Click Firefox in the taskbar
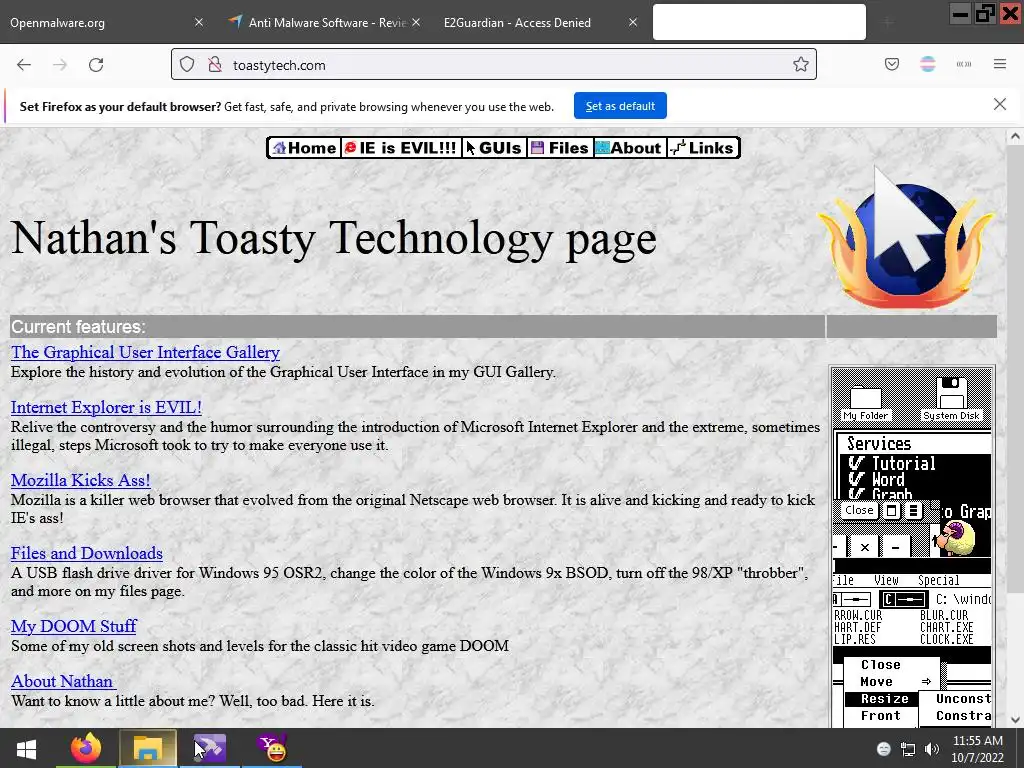The image size is (1024, 768). tap(86, 748)
